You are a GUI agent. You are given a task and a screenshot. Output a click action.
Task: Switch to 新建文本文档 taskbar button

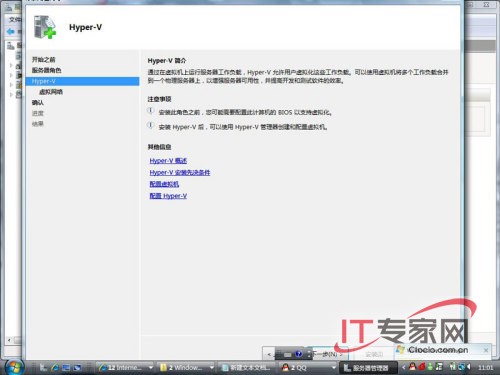247,367
